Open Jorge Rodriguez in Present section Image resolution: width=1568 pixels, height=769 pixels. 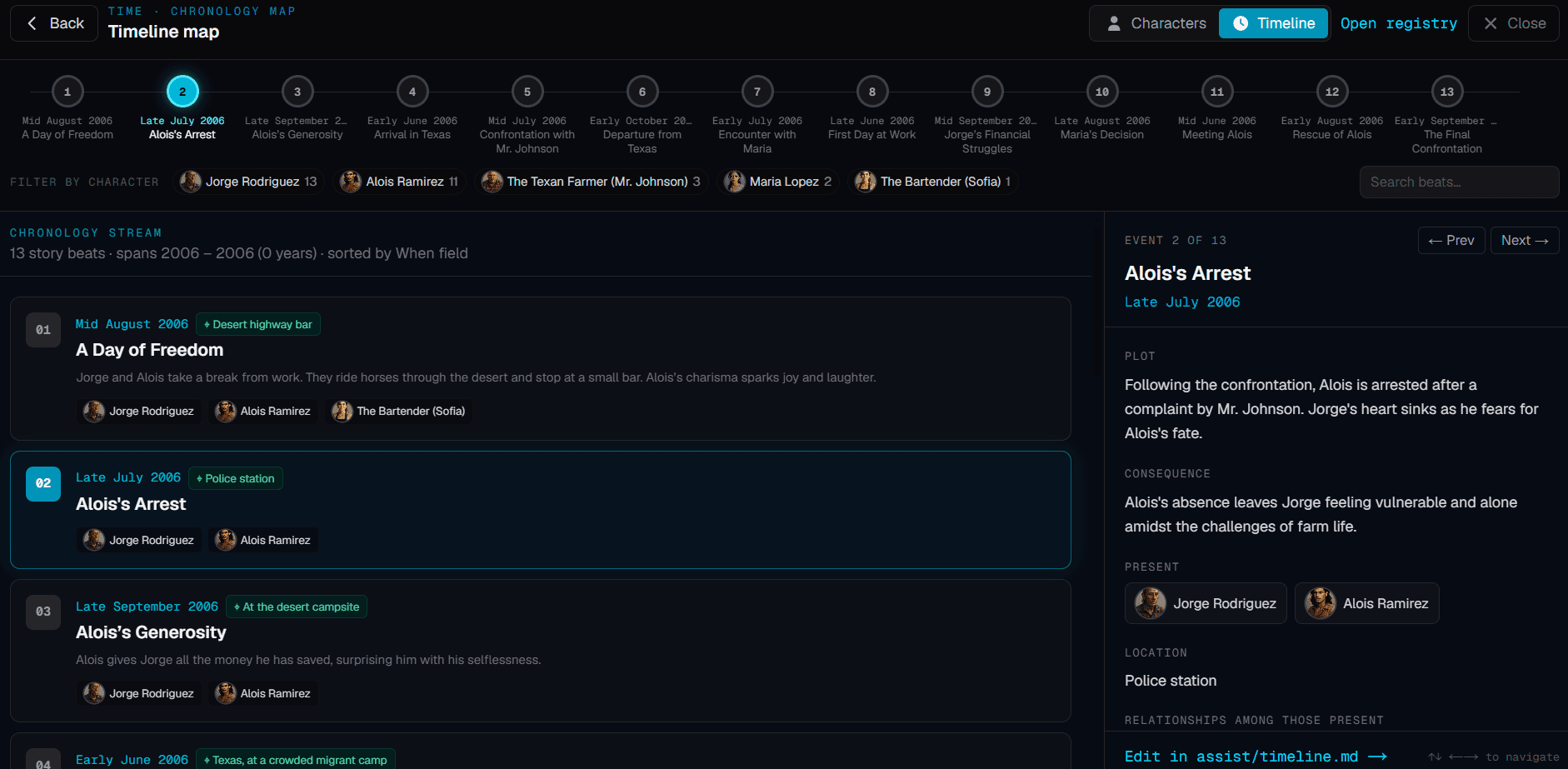pyautogui.click(x=1206, y=603)
